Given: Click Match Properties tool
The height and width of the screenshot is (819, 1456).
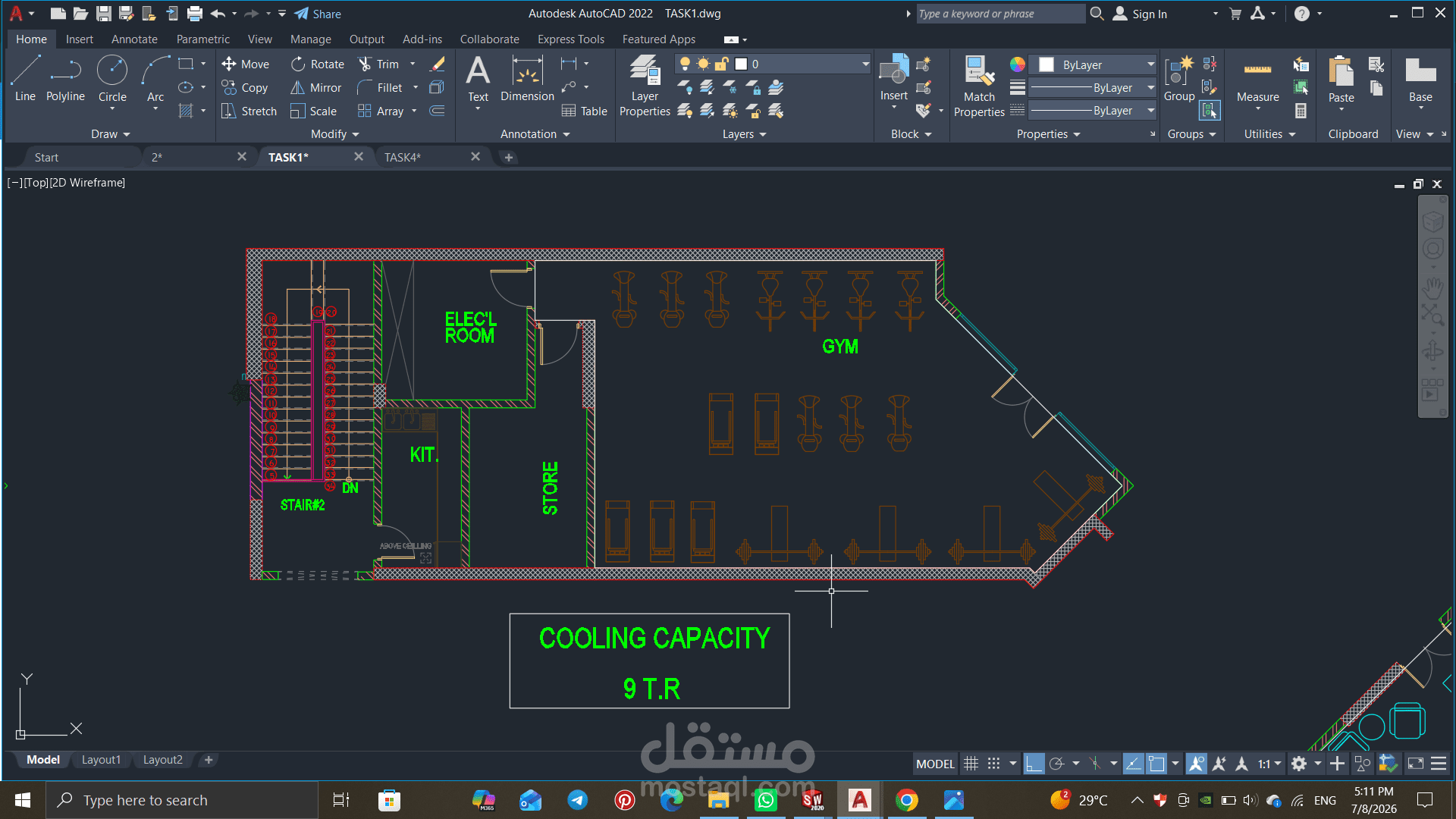Looking at the screenshot, I should pos(979,86).
